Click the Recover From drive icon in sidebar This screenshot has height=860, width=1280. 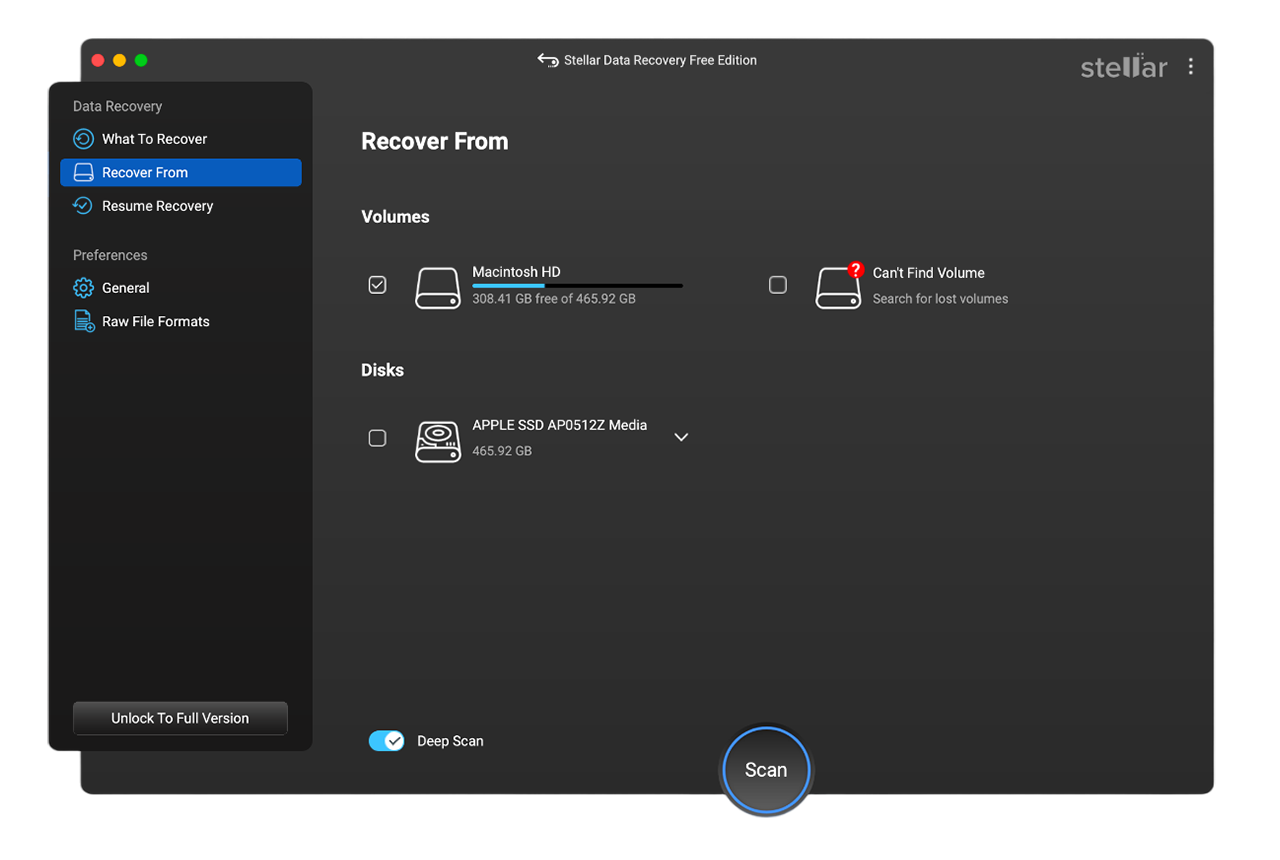click(x=84, y=173)
